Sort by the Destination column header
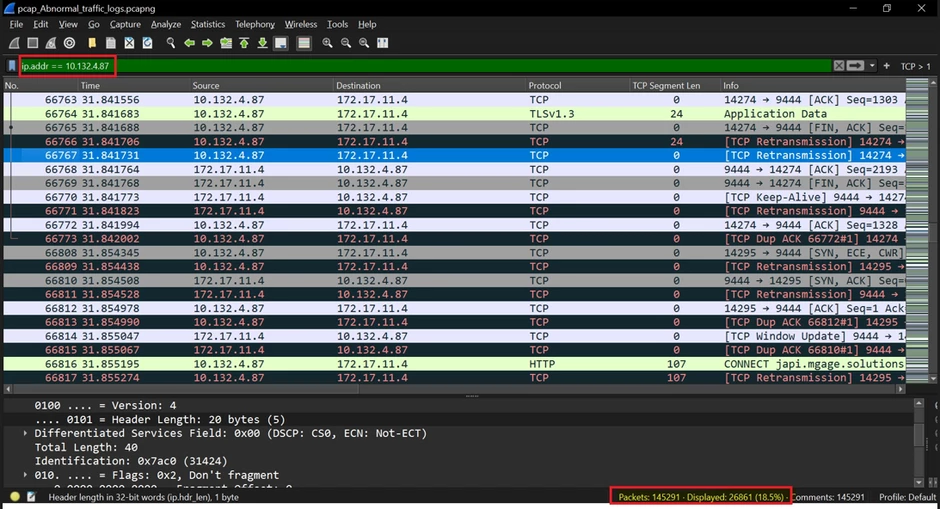This screenshot has height=509, width=940. coord(429,85)
